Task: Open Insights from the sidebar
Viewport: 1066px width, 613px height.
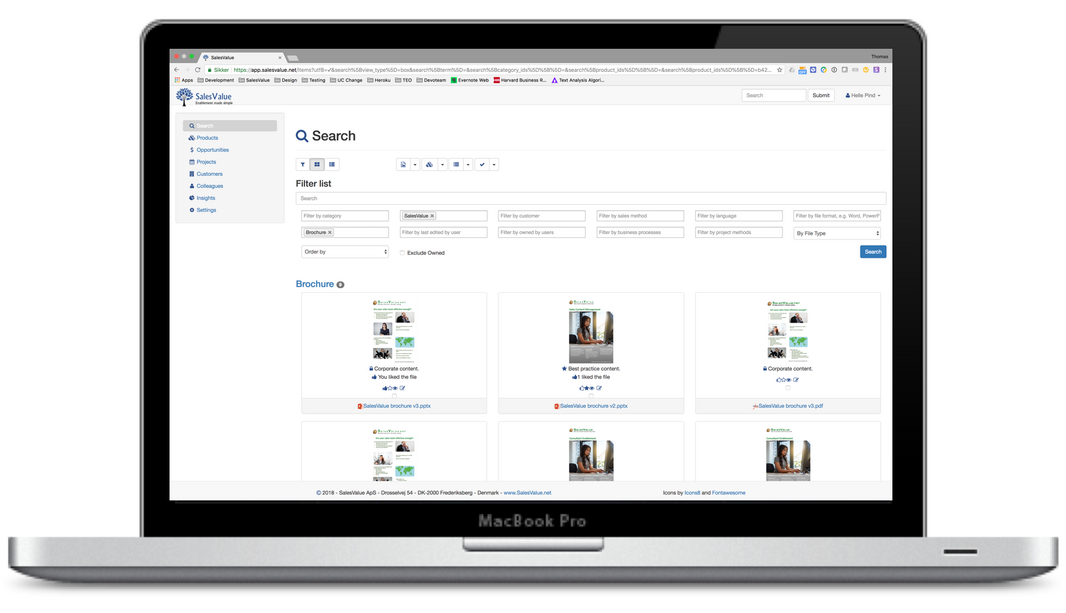Action: 205,198
